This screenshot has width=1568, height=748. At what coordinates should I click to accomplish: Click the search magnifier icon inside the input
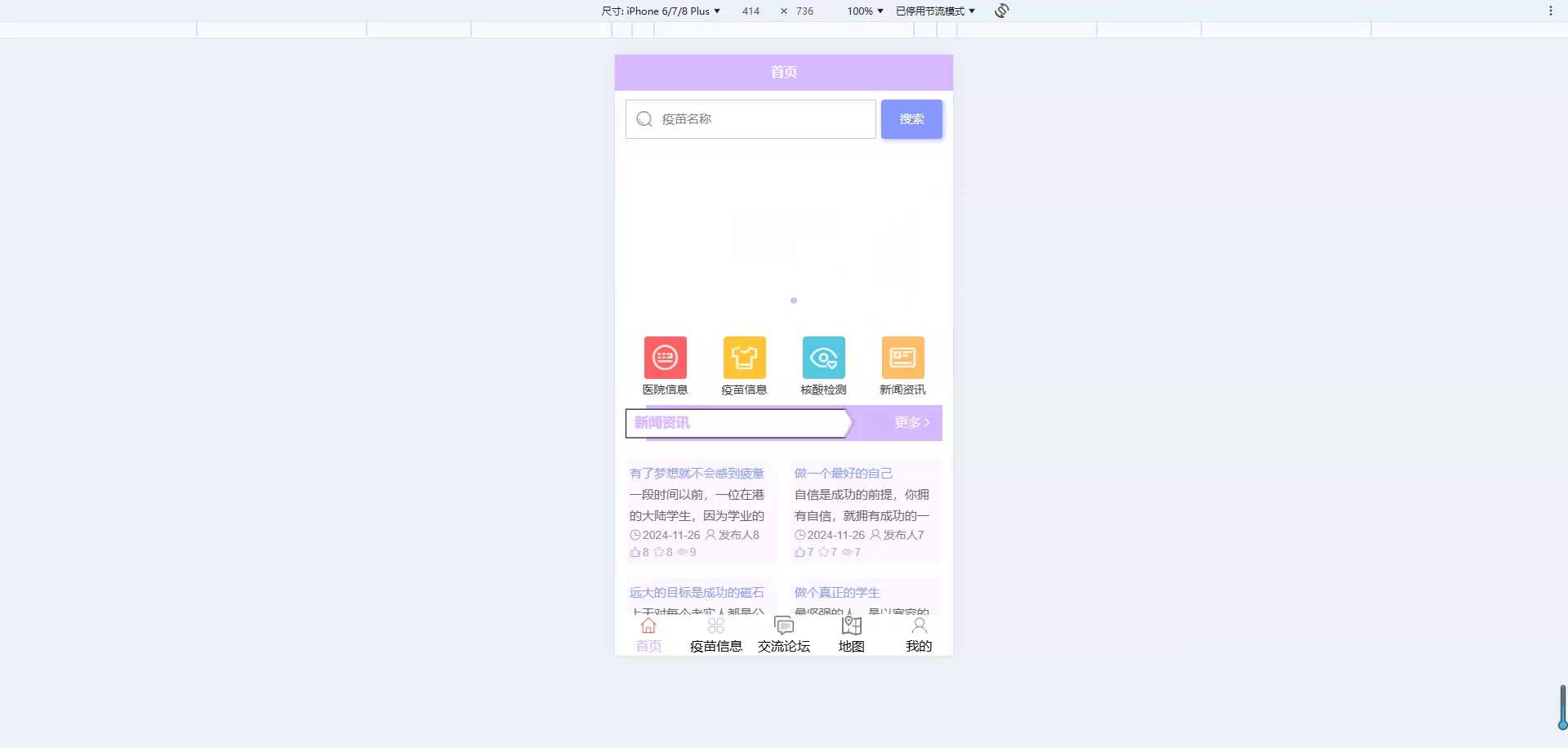point(644,118)
